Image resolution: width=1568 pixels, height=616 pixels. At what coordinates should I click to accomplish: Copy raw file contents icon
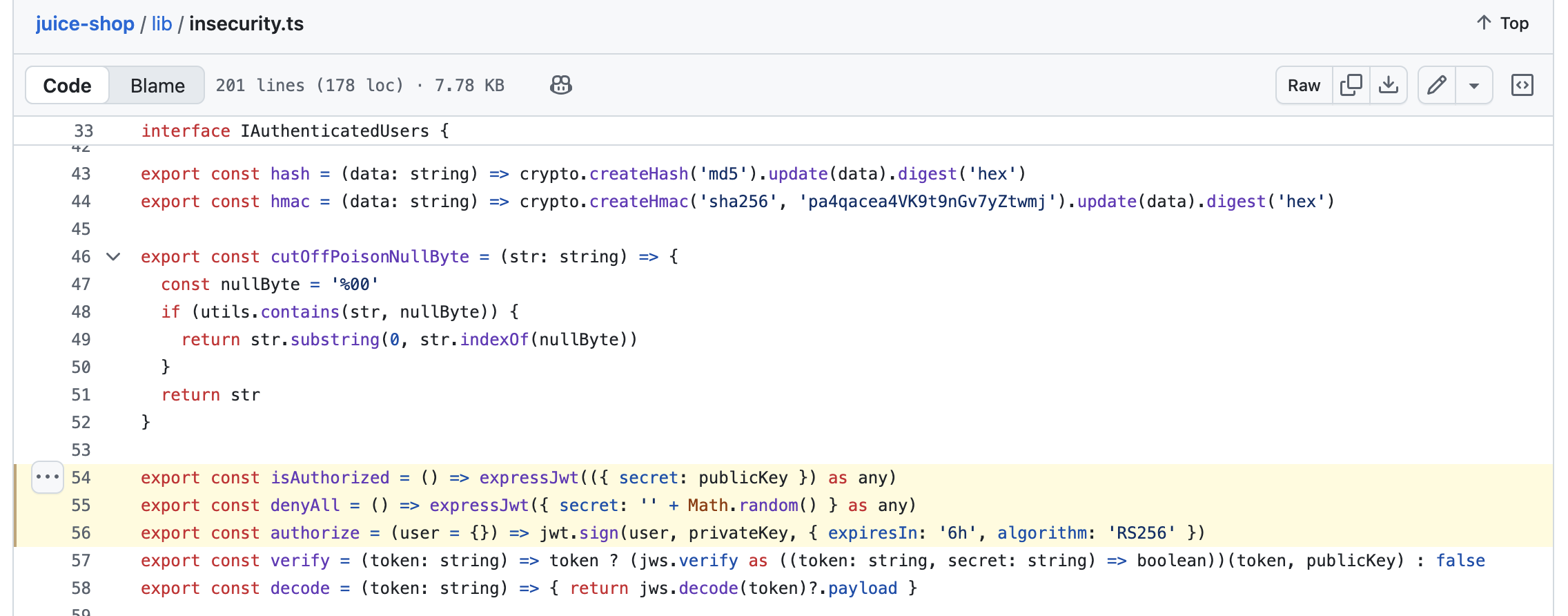[1351, 85]
